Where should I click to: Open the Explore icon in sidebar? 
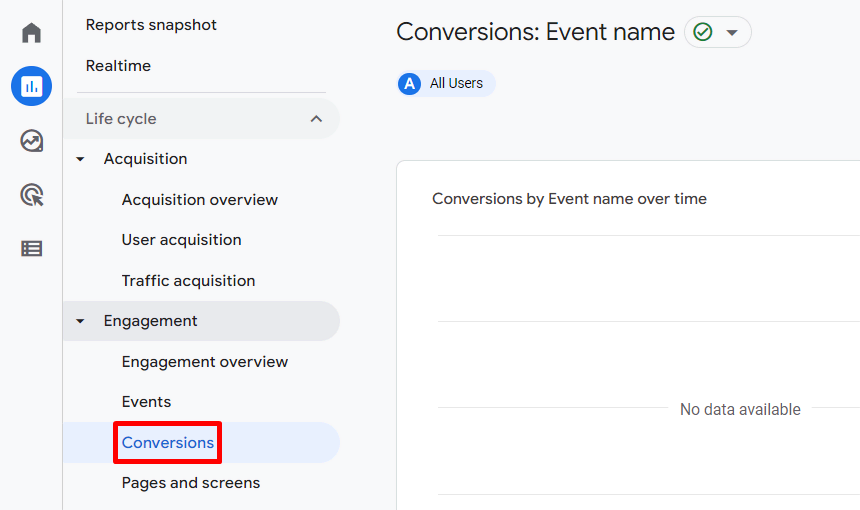tap(31, 141)
